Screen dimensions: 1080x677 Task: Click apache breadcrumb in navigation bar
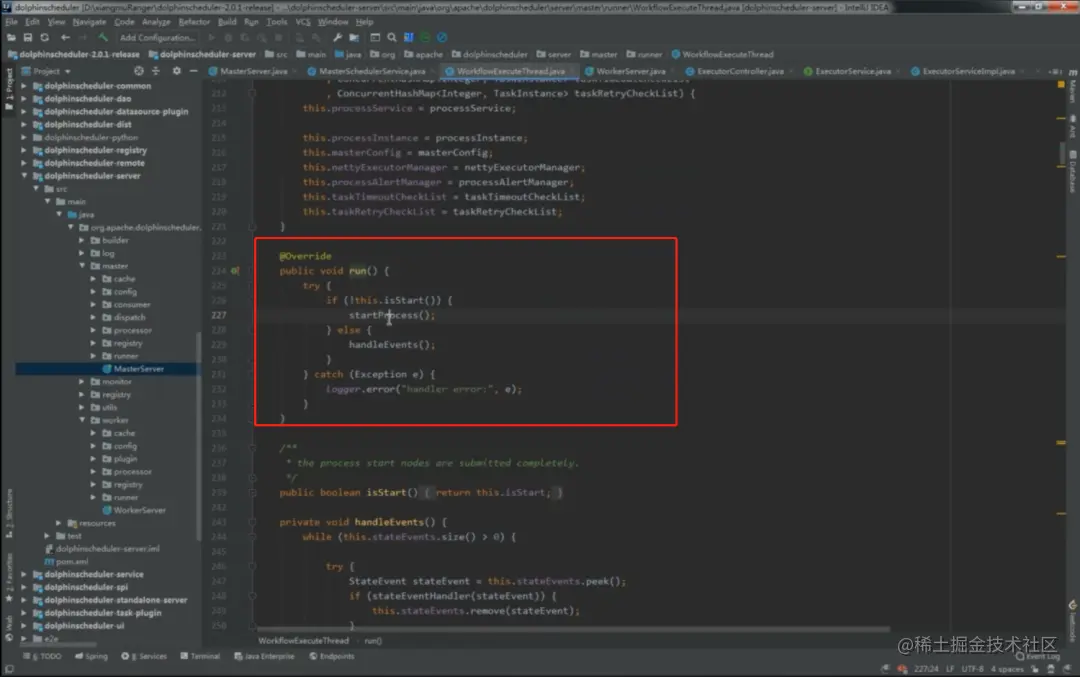coord(423,54)
